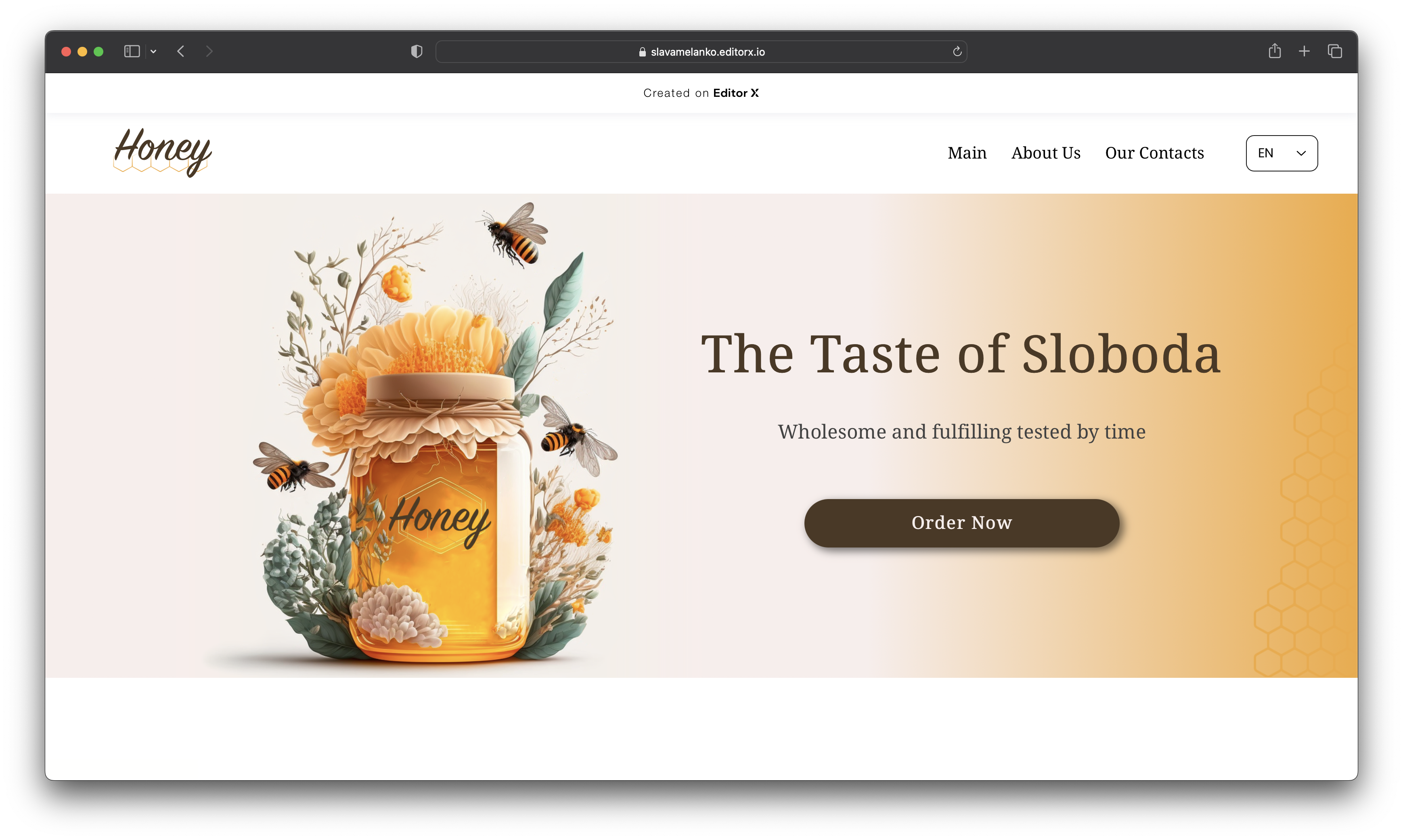Open the Share sheet icon
Image resolution: width=1403 pixels, height=840 pixels.
click(x=1275, y=51)
